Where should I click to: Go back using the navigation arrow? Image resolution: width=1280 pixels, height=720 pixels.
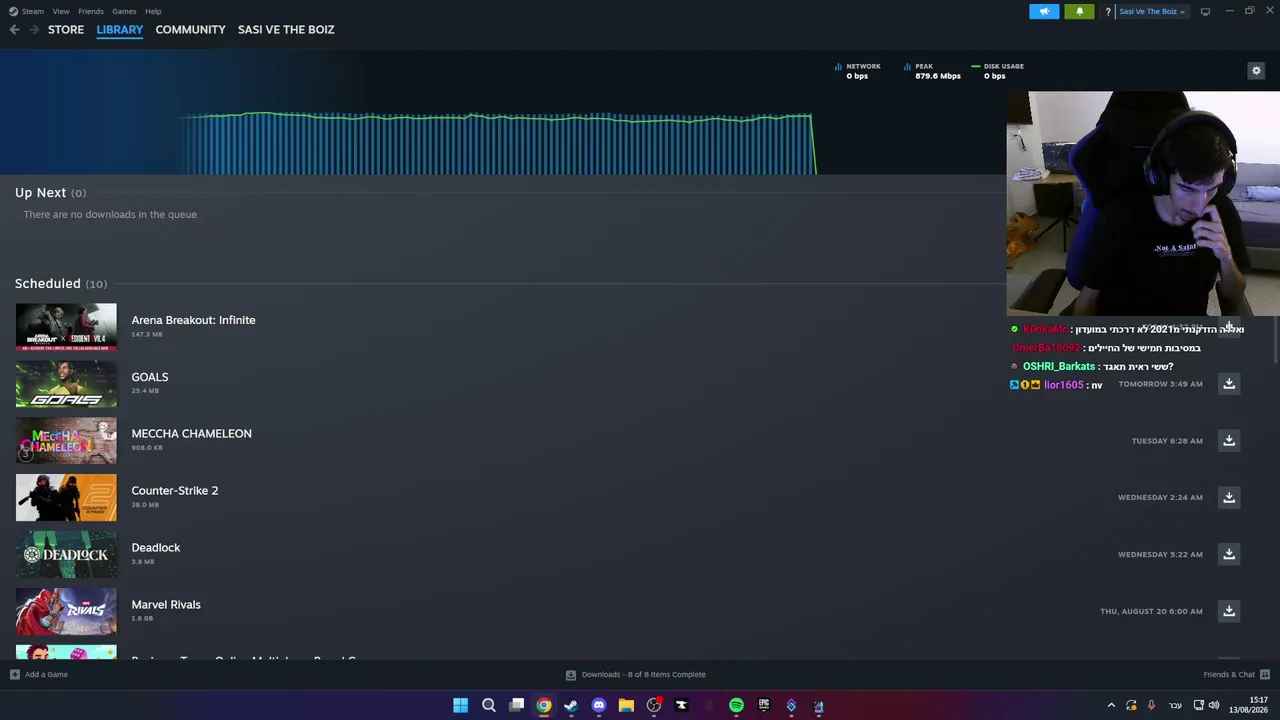(14, 30)
